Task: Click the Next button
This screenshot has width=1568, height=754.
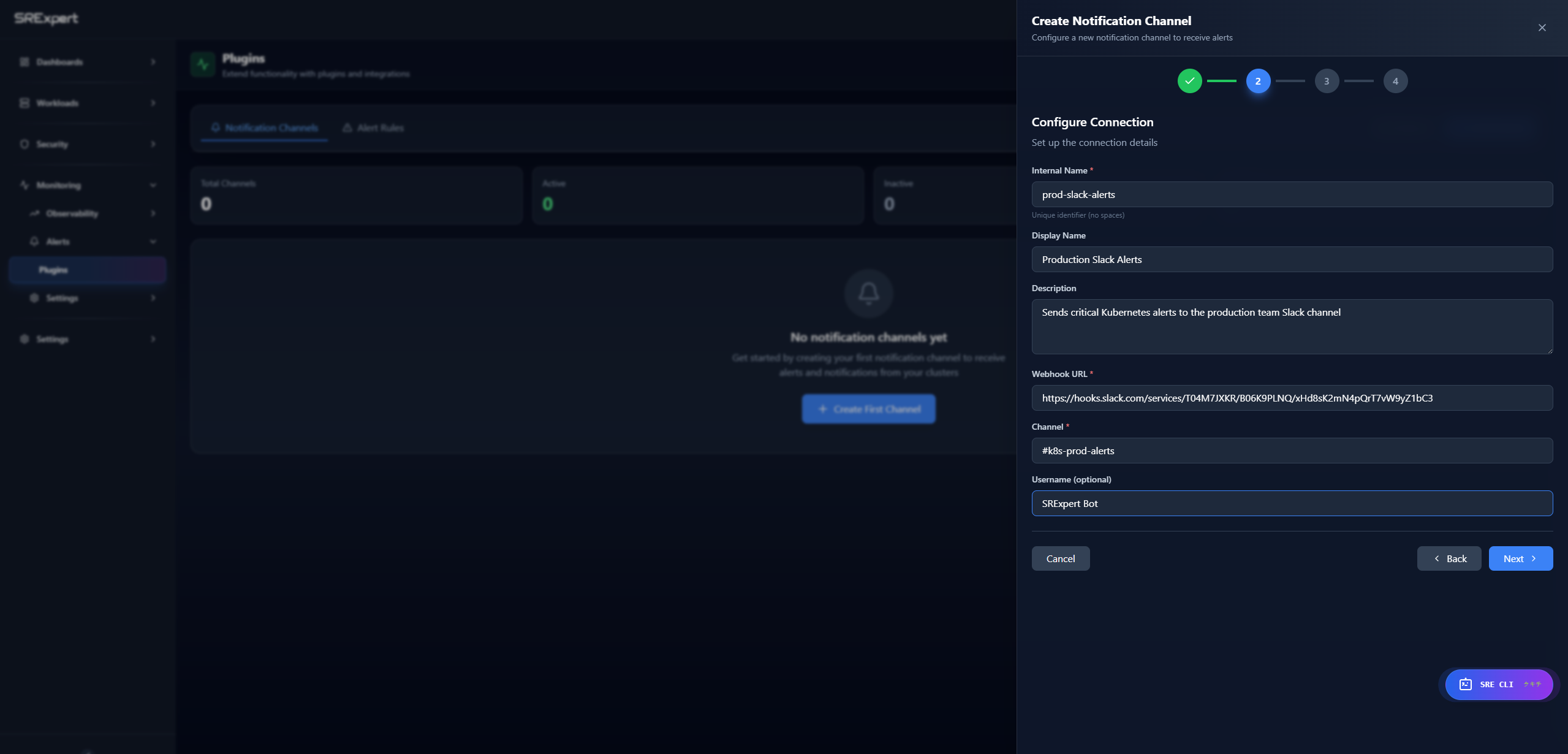Action: point(1520,558)
